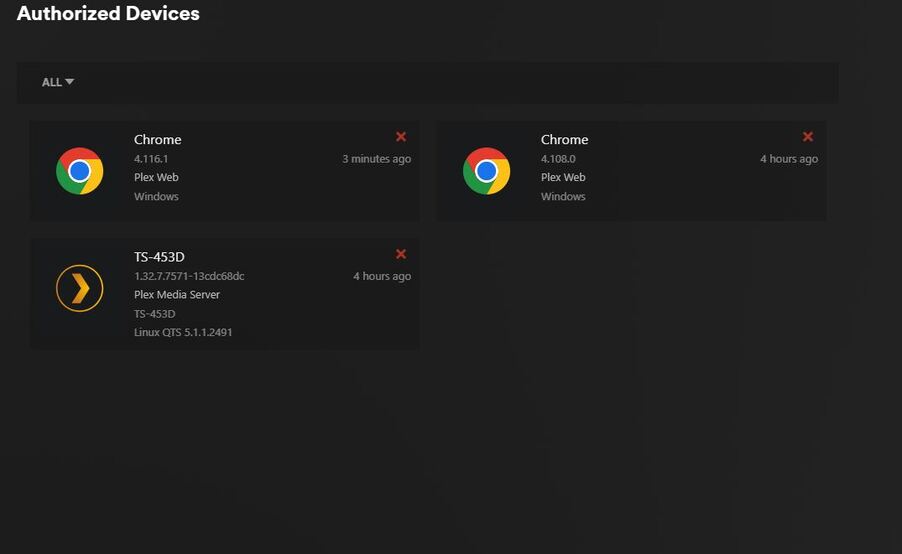Click the Plex Media Server label
Image resolution: width=902 pixels, height=554 pixels.
point(177,295)
